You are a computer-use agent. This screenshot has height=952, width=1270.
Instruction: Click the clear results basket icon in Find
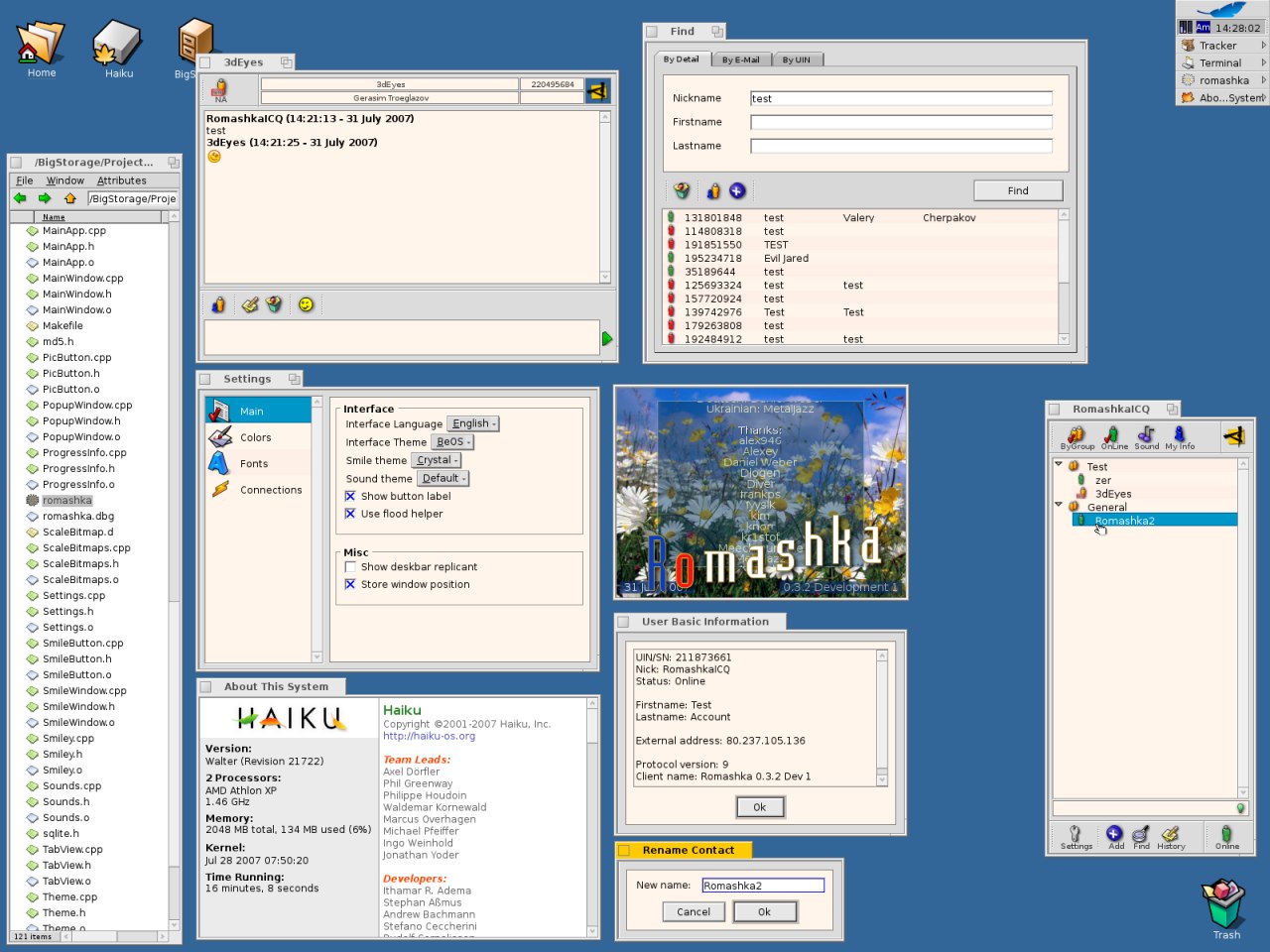(x=682, y=190)
